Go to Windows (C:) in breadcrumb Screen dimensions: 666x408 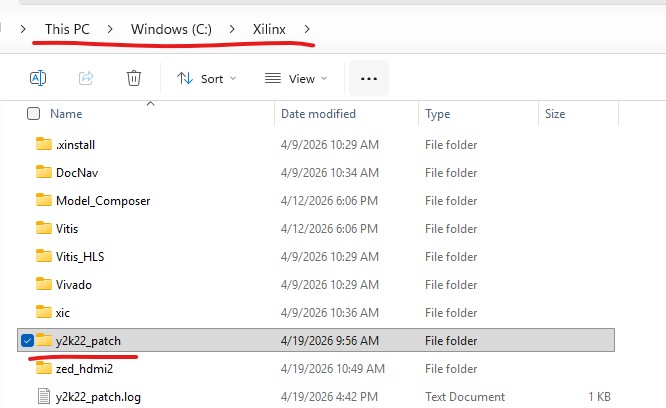tap(171, 30)
